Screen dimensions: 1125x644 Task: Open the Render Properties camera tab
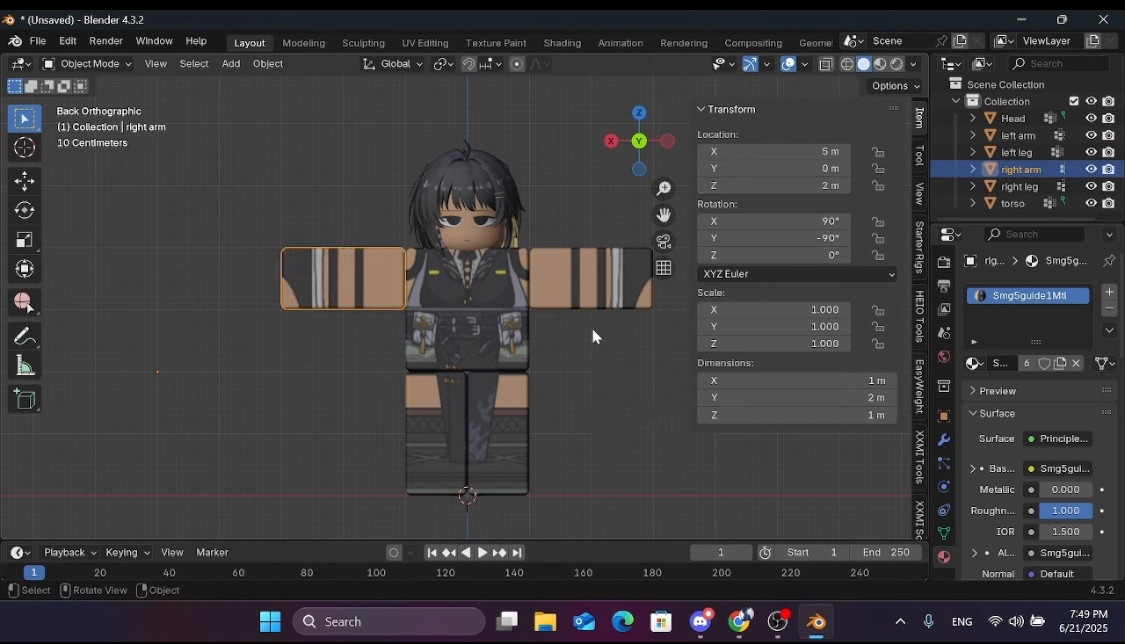tap(943, 262)
